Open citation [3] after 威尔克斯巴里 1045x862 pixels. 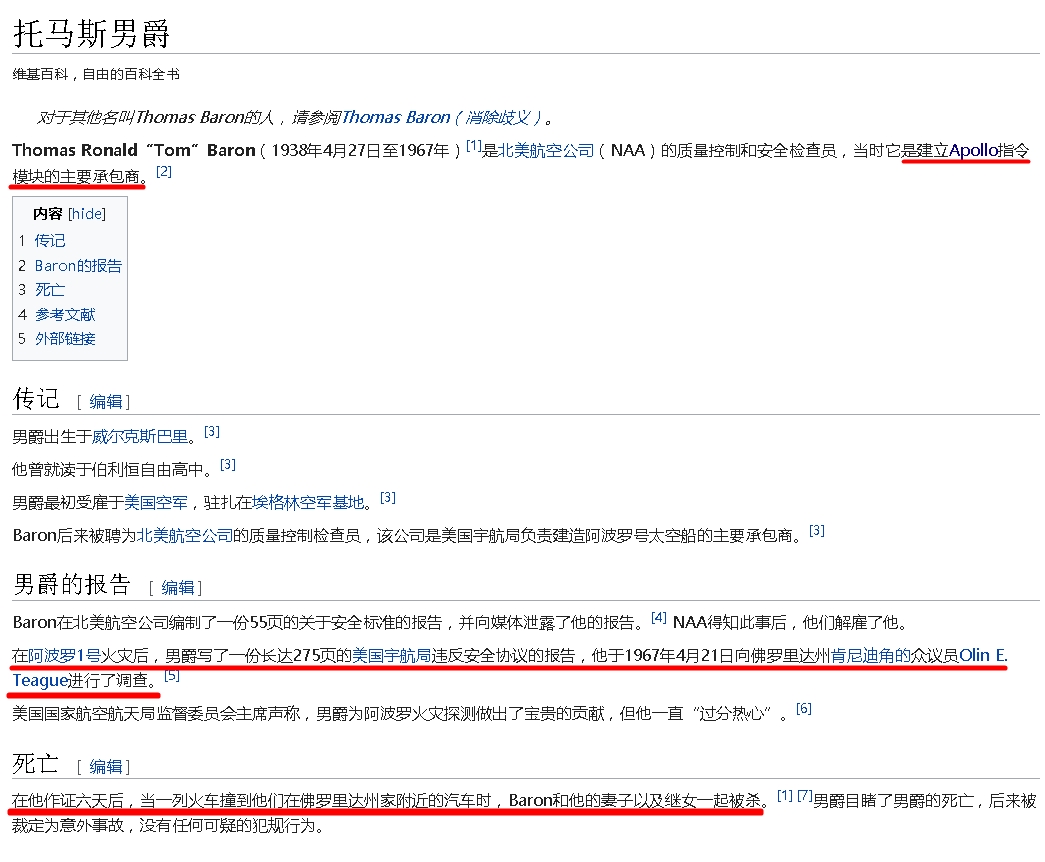[212, 432]
